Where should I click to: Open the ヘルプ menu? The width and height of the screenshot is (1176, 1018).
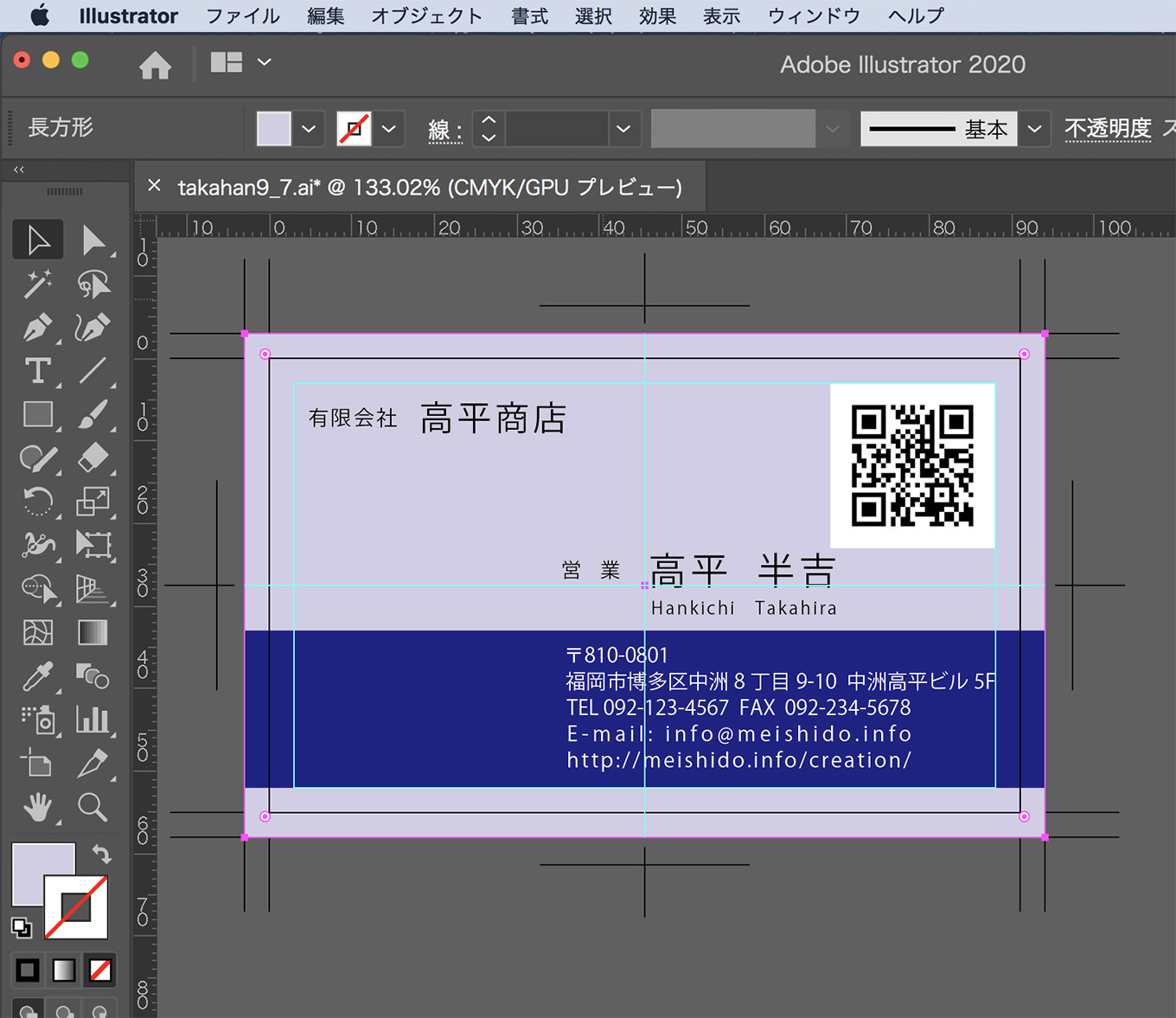[916, 16]
